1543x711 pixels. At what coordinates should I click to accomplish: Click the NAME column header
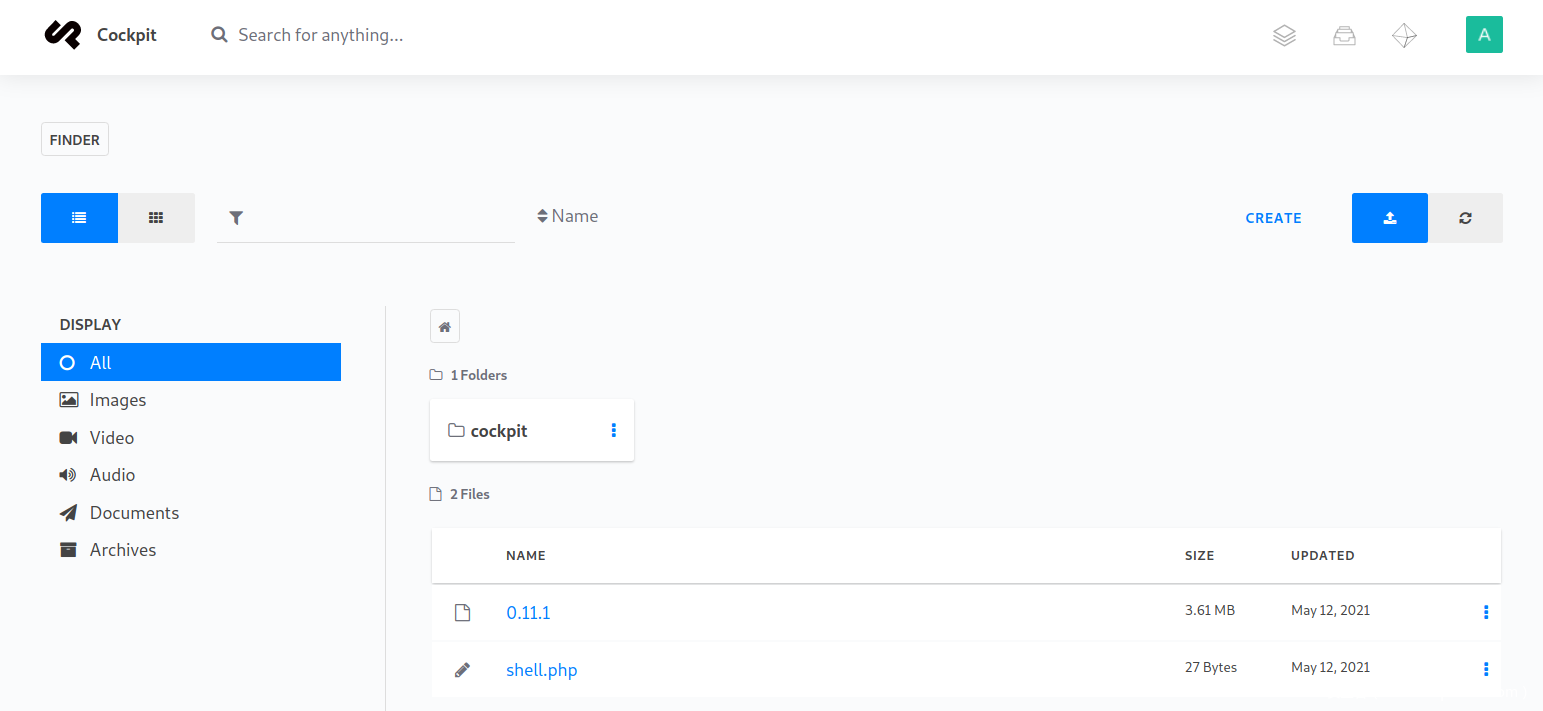click(x=526, y=555)
